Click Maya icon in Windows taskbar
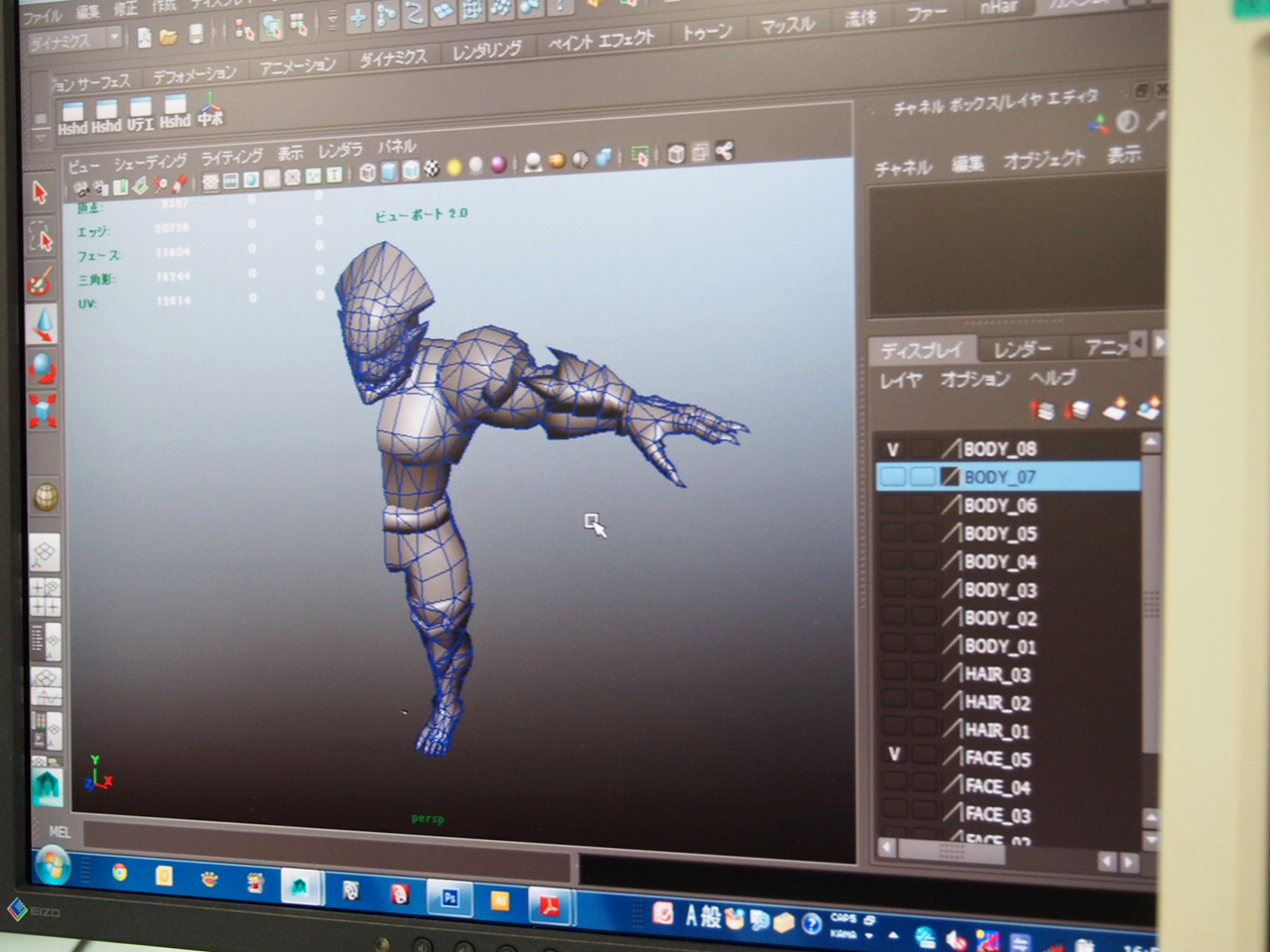1270x952 pixels. click(x=300, y=888)
